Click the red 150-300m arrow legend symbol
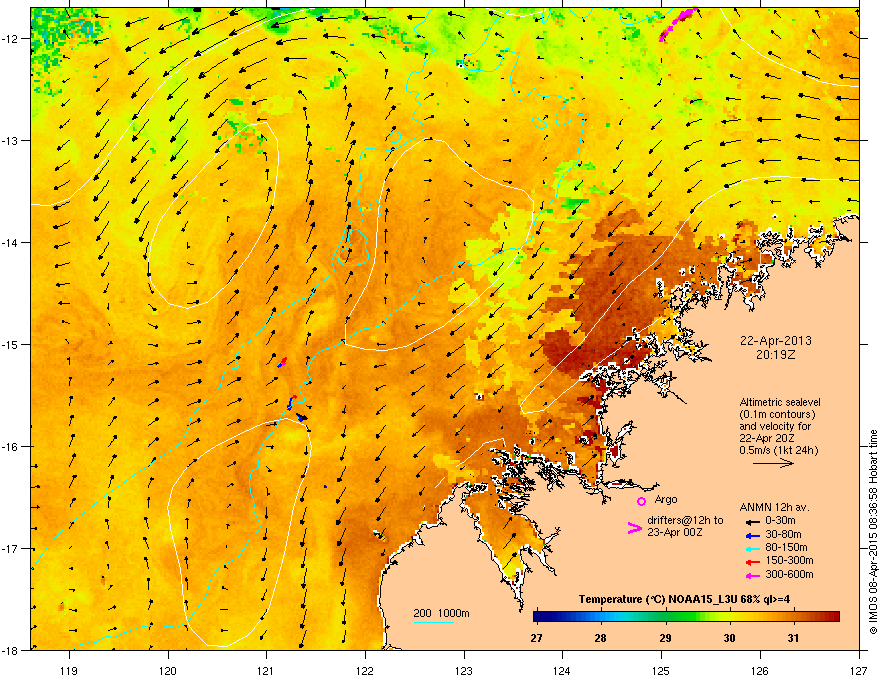This screenshot has width=880, height=680. 751,562
